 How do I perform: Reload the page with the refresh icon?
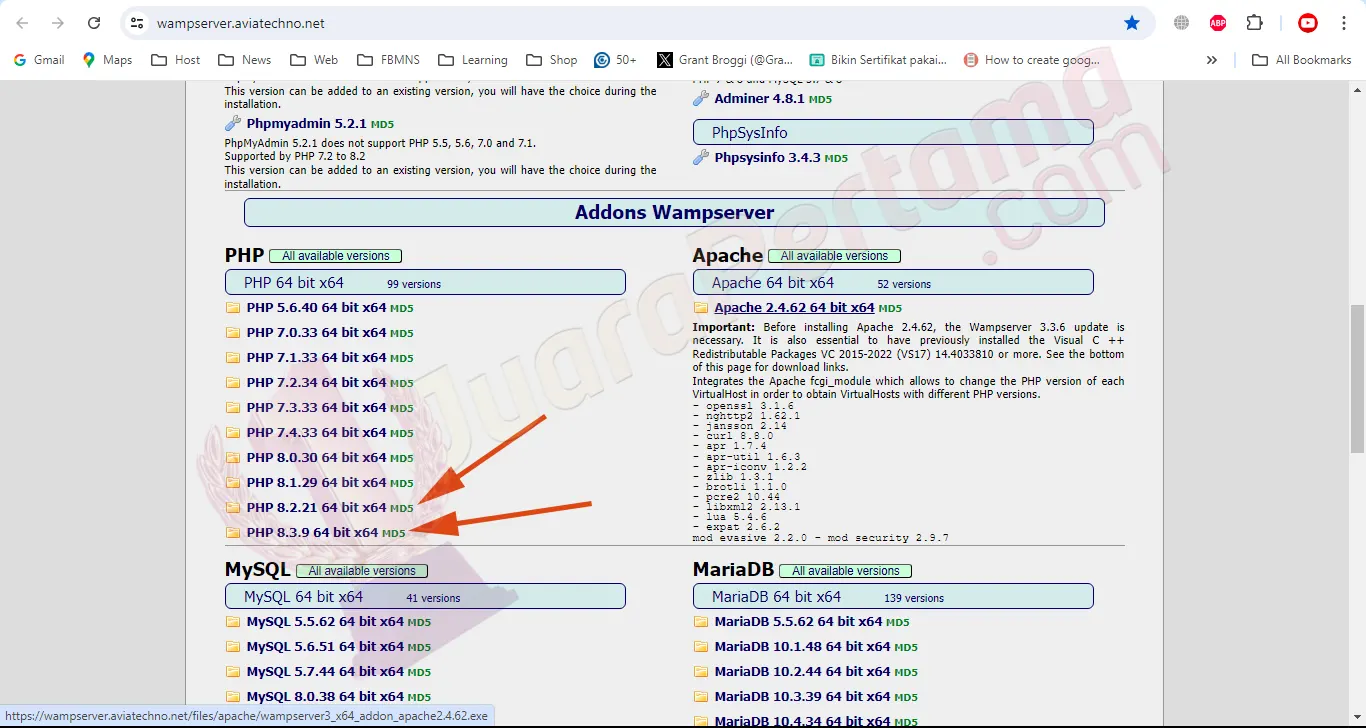(x=94, y=22)
